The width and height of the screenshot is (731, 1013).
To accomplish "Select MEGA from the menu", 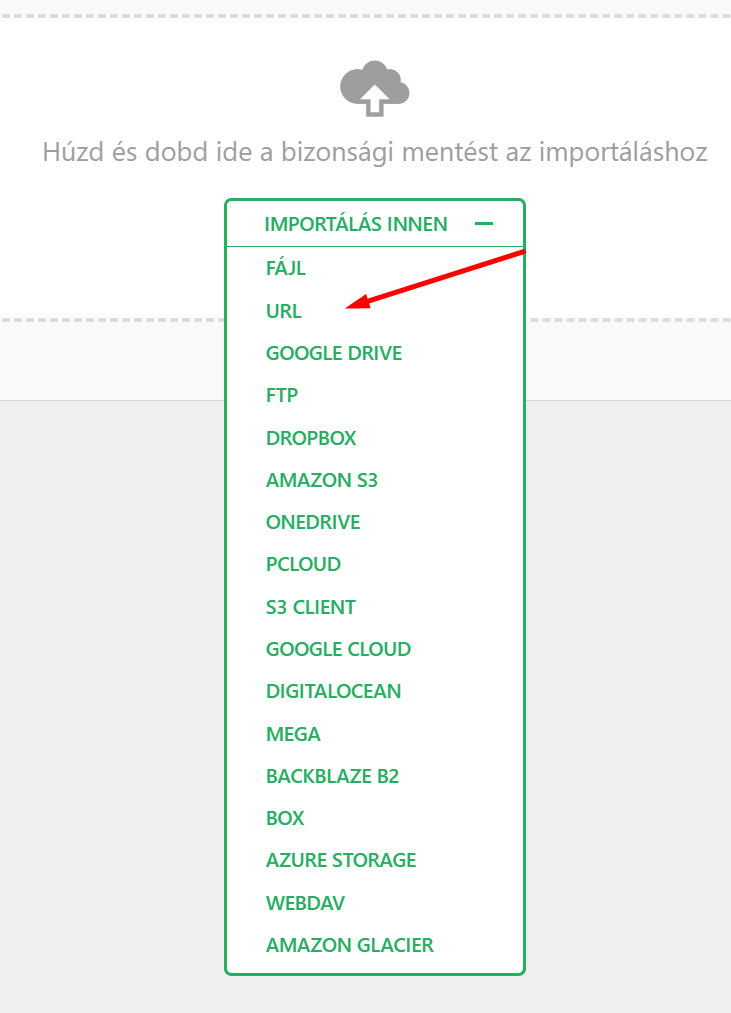I will [293, 733].
